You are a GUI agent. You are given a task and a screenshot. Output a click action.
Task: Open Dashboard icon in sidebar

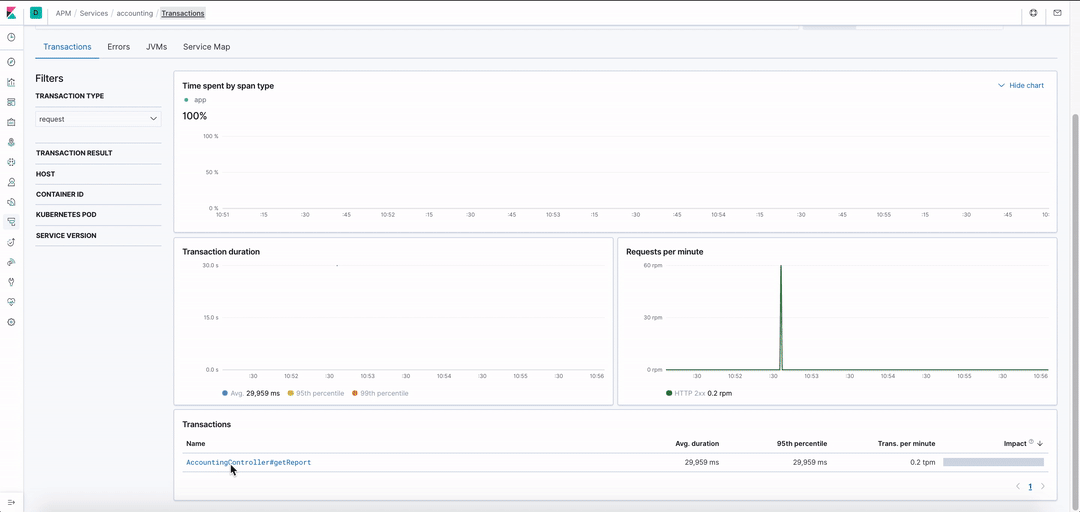(x=11, y=102)
